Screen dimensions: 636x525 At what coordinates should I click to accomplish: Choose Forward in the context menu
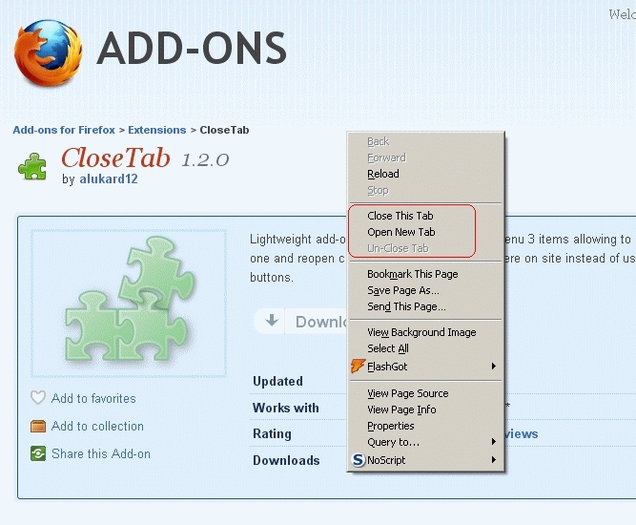click(425, 158)
